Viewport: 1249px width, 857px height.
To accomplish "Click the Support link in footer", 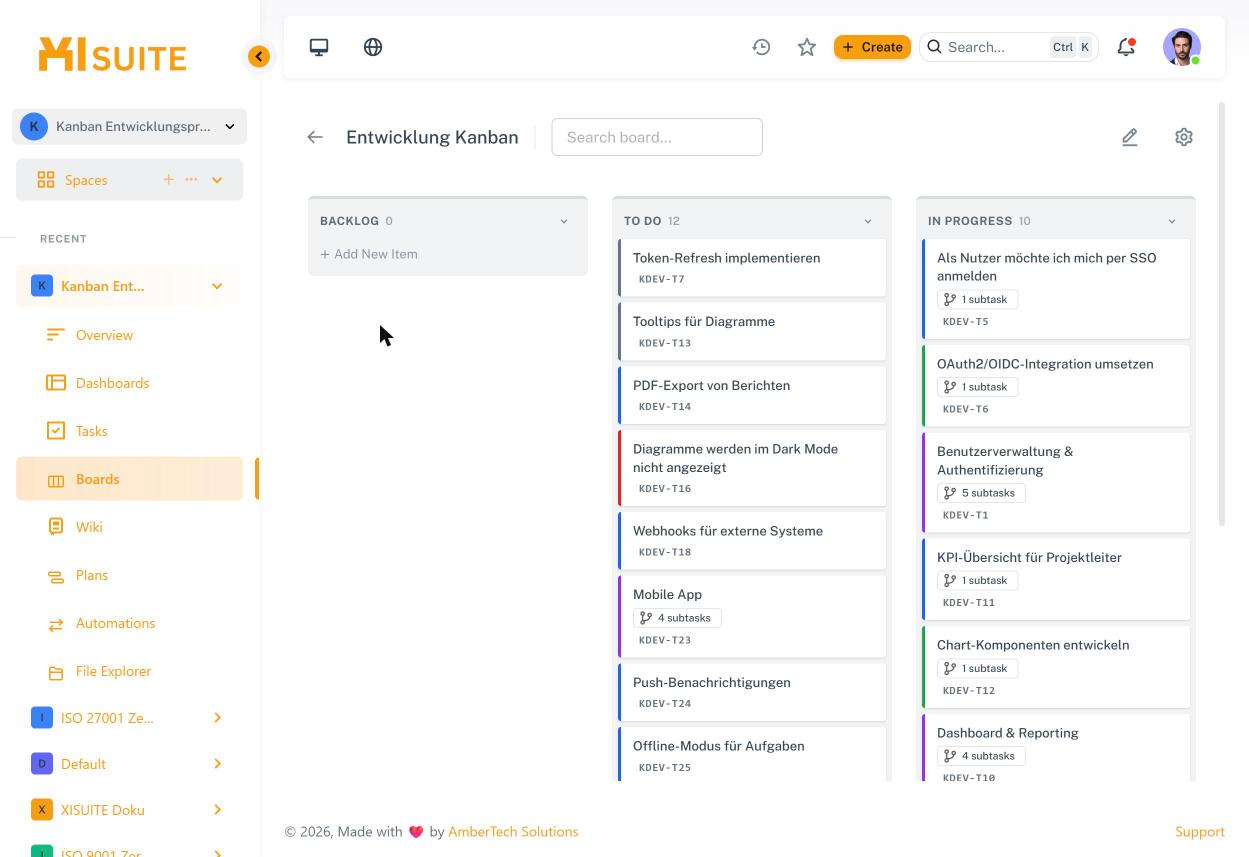I will coord(1200,832).
